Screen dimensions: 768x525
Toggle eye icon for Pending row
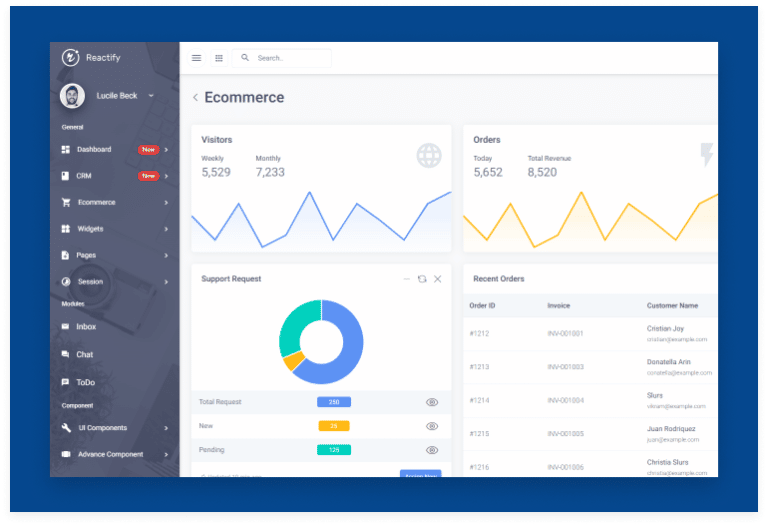432,450
